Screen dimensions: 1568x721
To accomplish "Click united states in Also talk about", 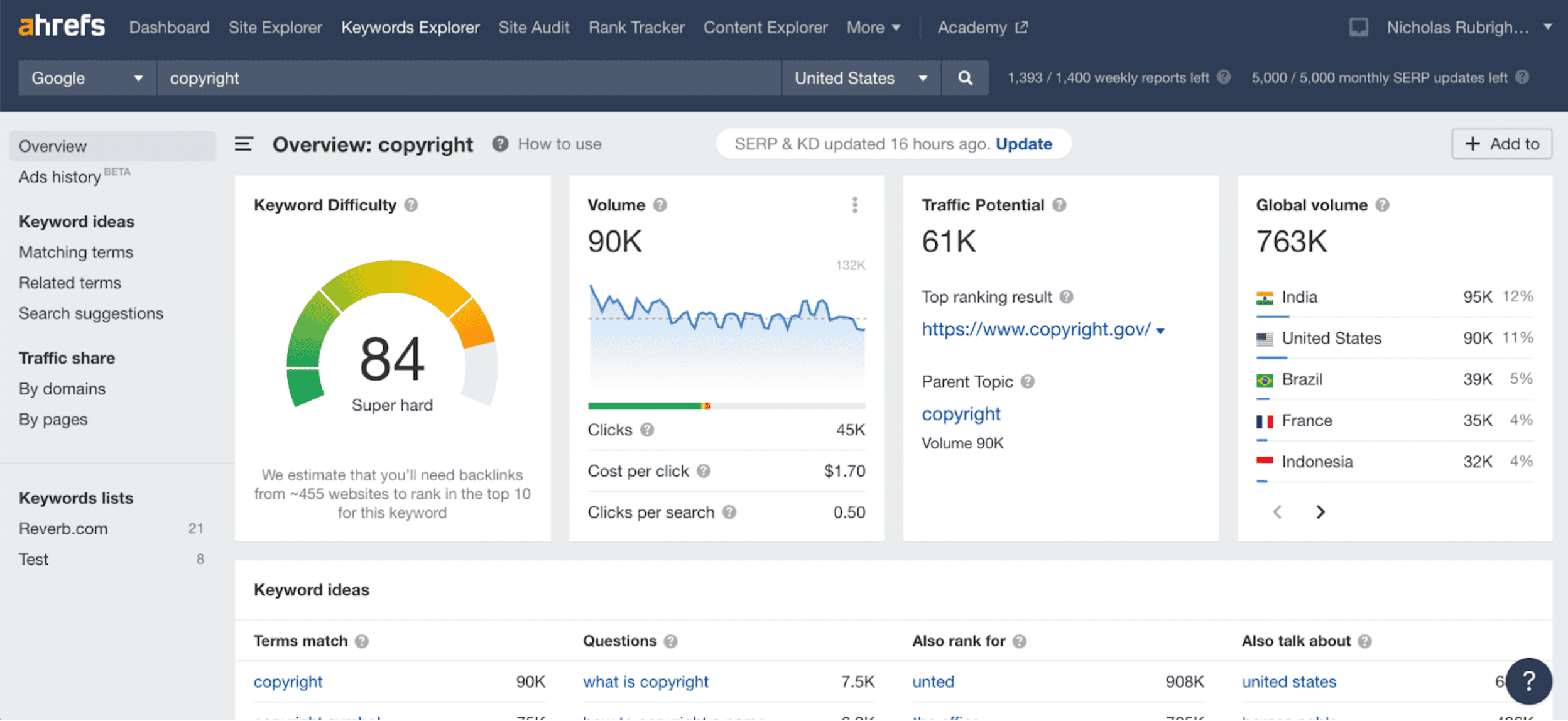I will pyautogui.click(x=1288, y=681).
